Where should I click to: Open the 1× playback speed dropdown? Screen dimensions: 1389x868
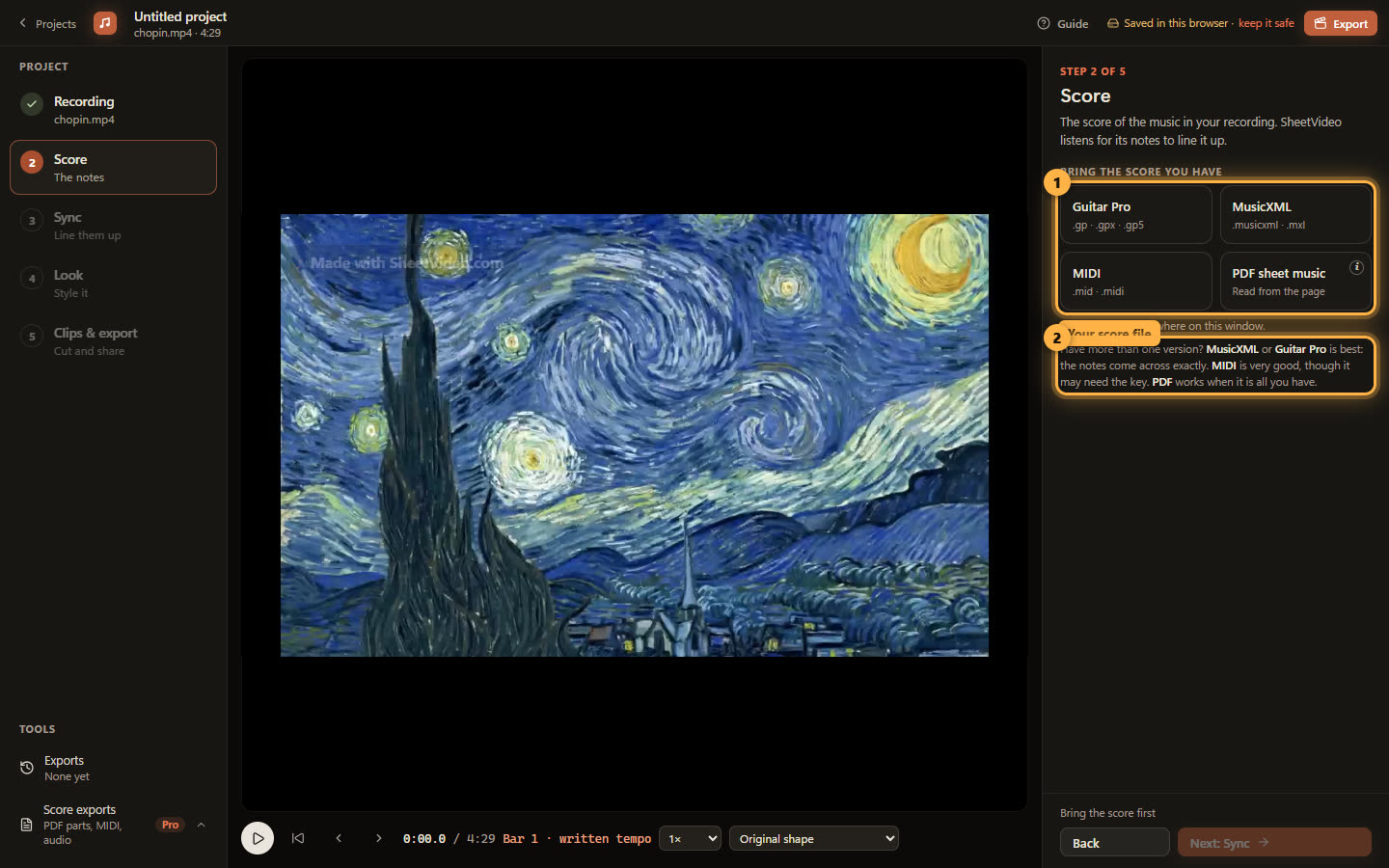pyautogui.click(x=690, y=838)
